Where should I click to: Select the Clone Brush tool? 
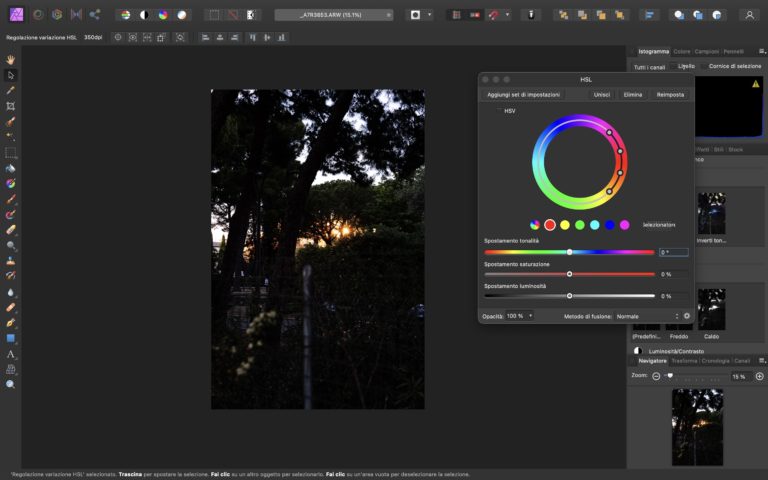[x=10, y=261]
